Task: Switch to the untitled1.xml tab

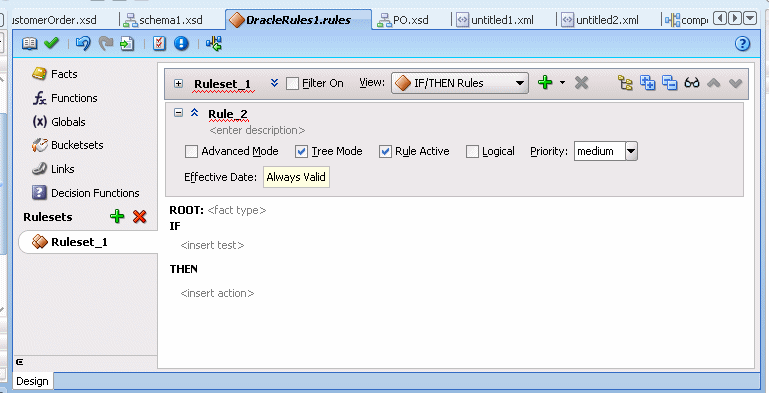Action: [495, 20]
